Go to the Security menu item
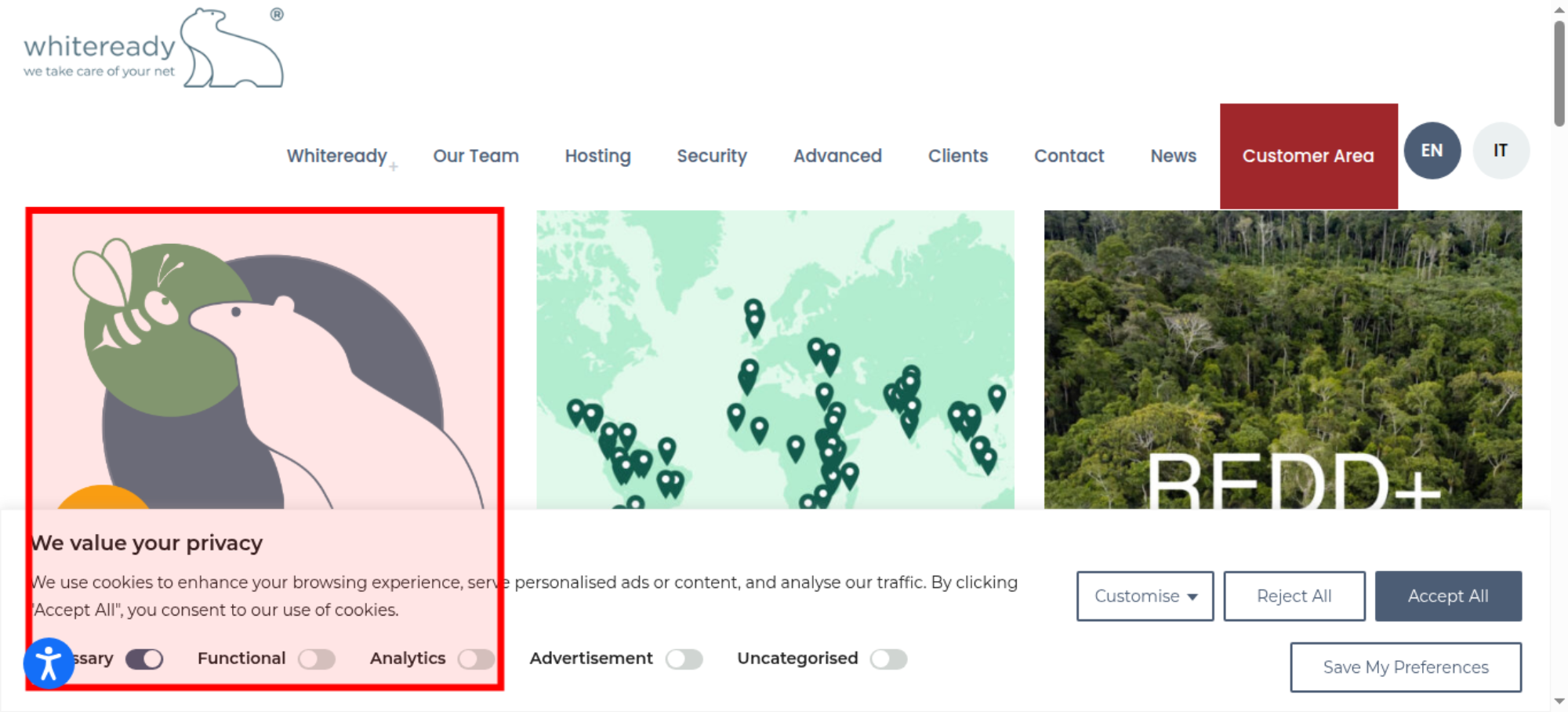This screenshot has width=1568, height=712. [712, 156]
